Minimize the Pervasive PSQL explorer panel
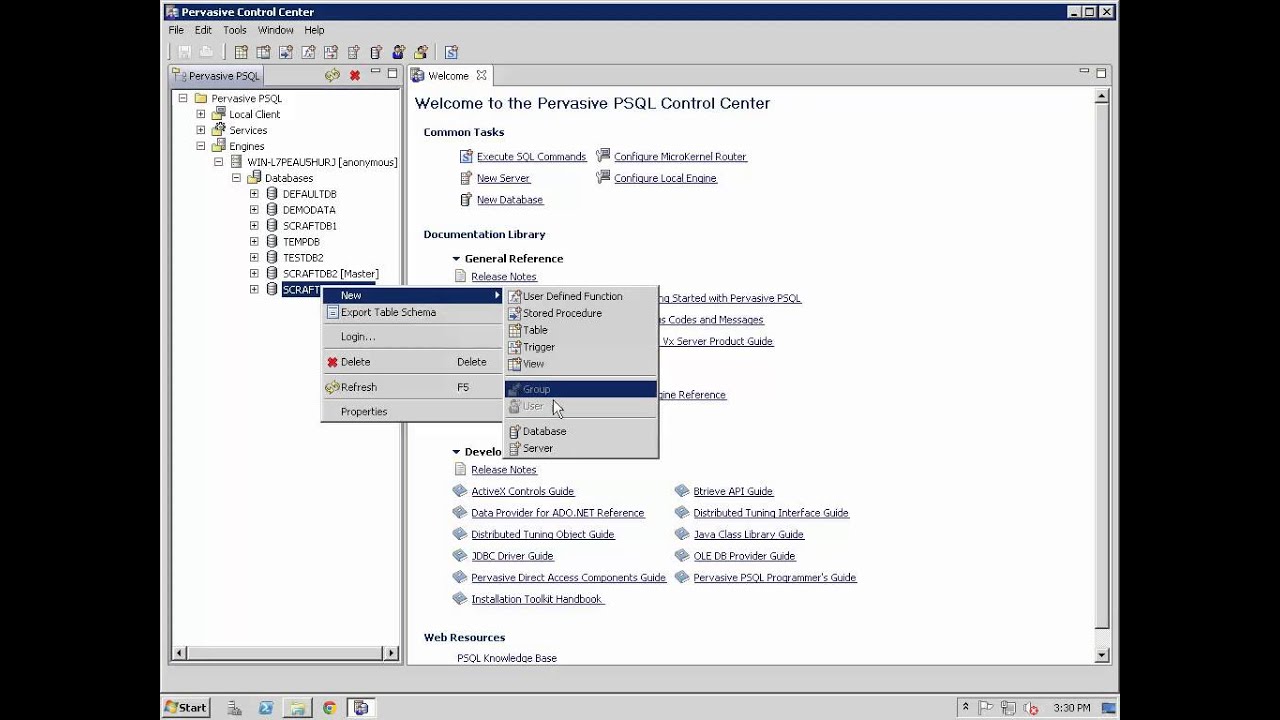 click(376, 73)
